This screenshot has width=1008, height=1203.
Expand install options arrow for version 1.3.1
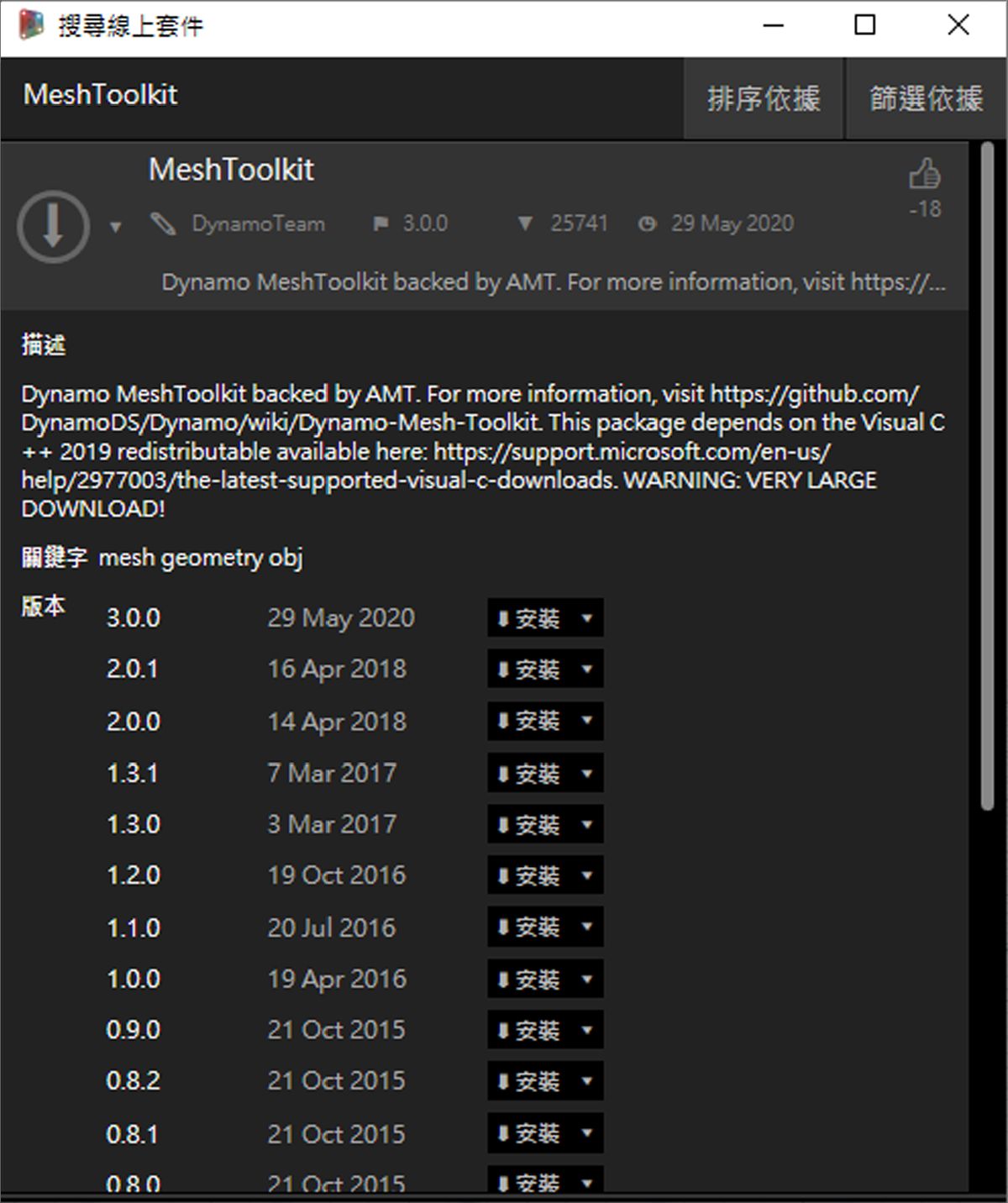point(587,773)
